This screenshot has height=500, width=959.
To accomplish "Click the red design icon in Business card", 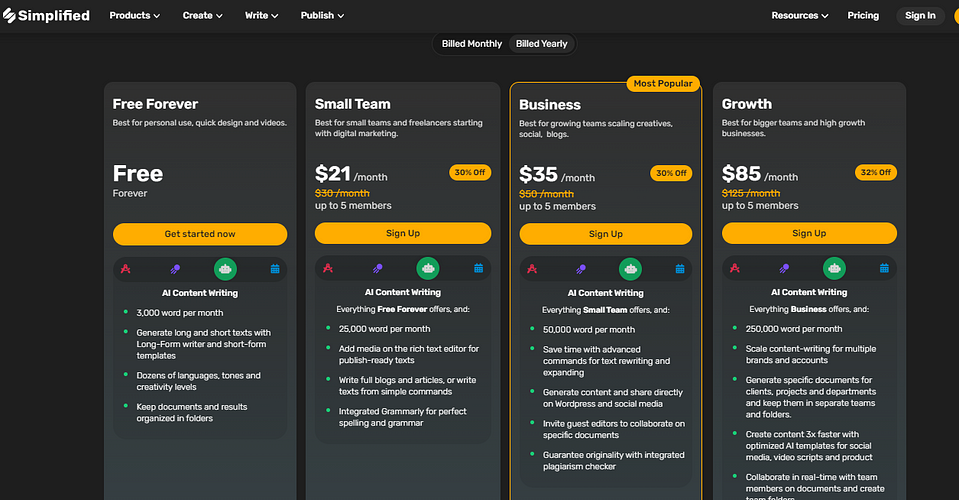I will tap(533, 269).
